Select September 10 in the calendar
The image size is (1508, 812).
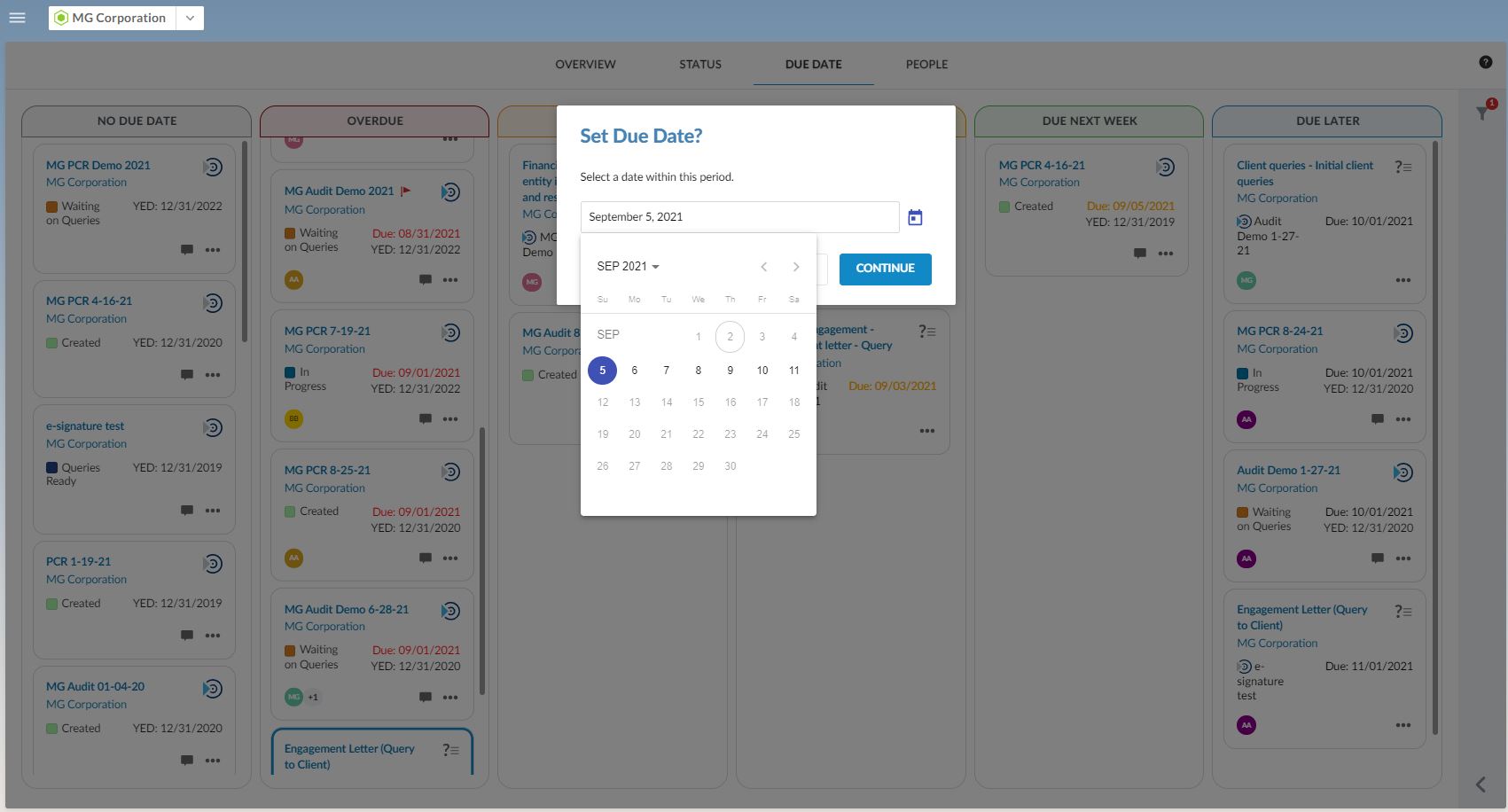pos(762,371)
